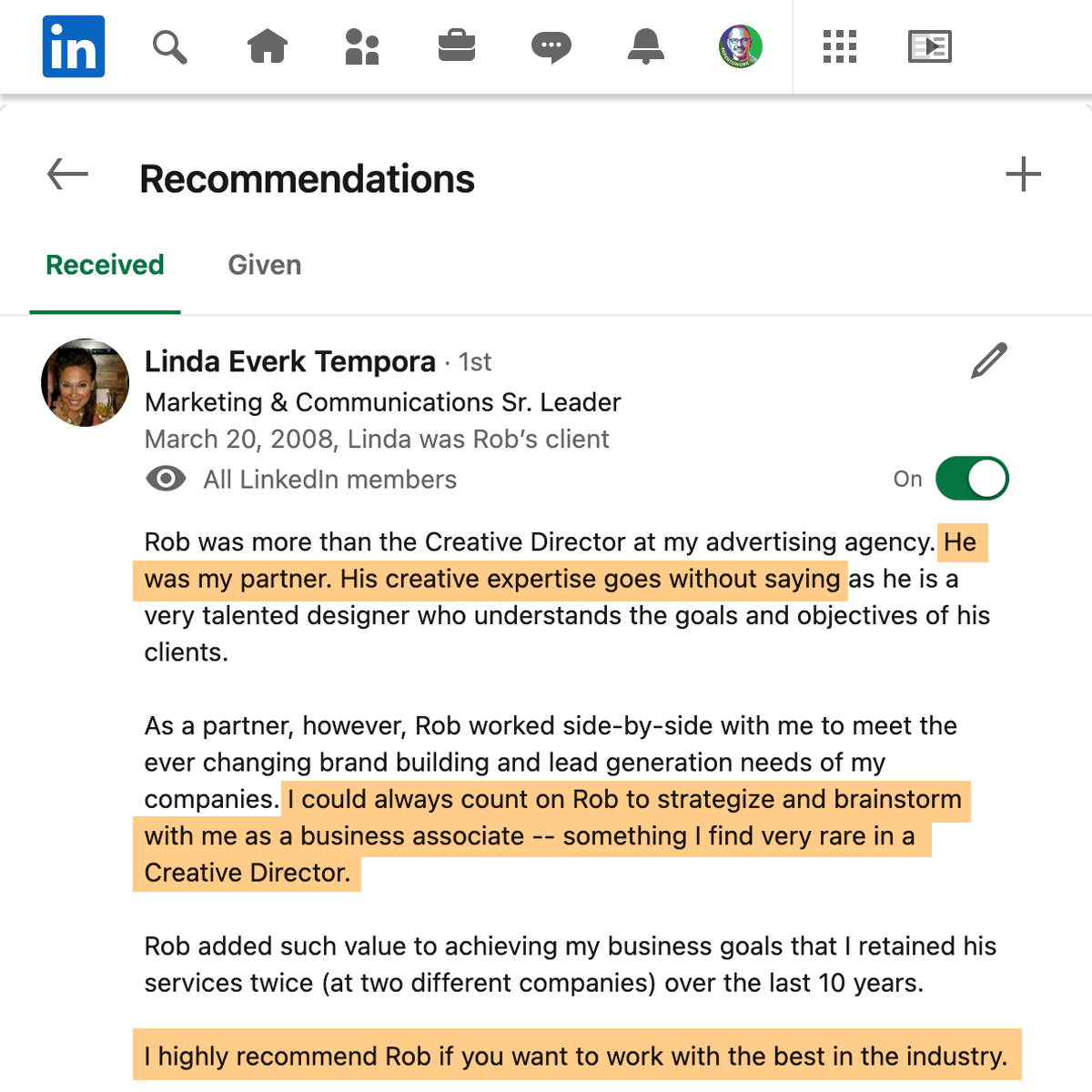This screenshot has width=1092, height=1092.
Task: Expand the apps grid menu
Action: tap(840, 46)
